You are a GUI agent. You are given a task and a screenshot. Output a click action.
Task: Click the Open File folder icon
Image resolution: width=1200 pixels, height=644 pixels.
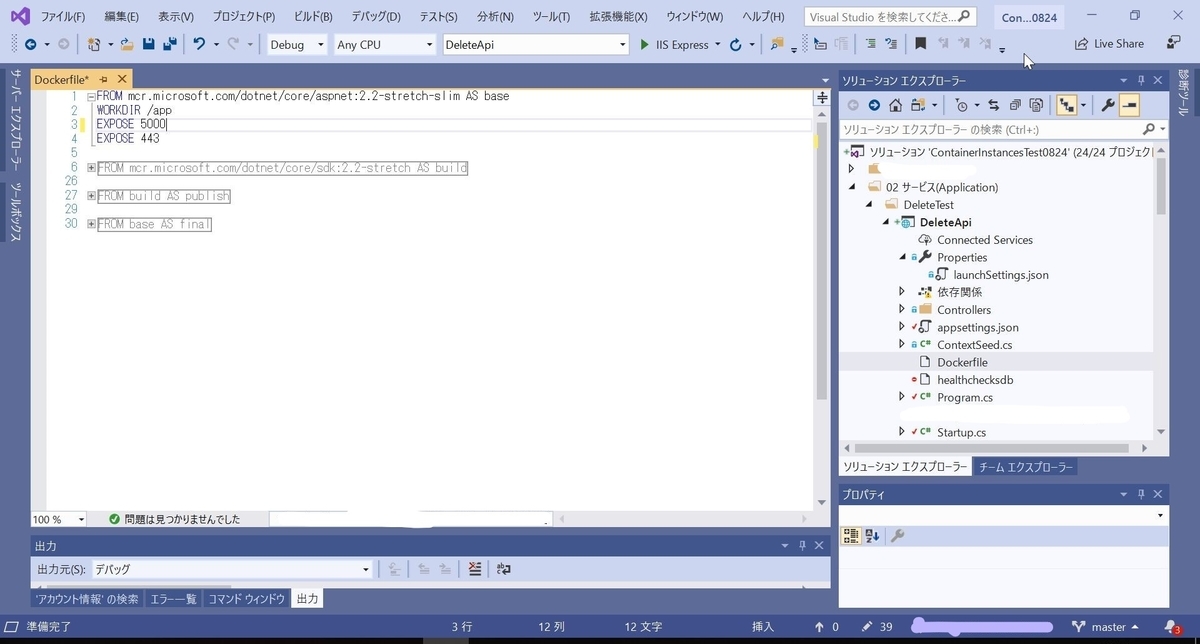click(x=127, y=44)
